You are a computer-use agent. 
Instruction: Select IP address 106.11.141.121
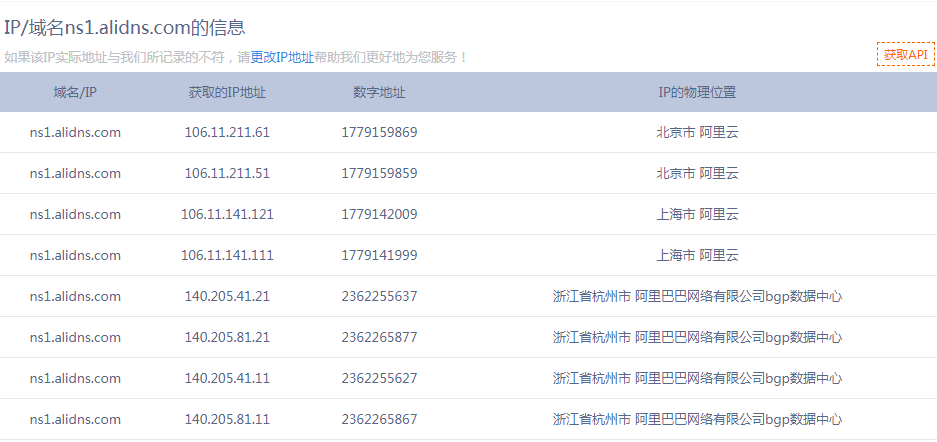(227, 214)
